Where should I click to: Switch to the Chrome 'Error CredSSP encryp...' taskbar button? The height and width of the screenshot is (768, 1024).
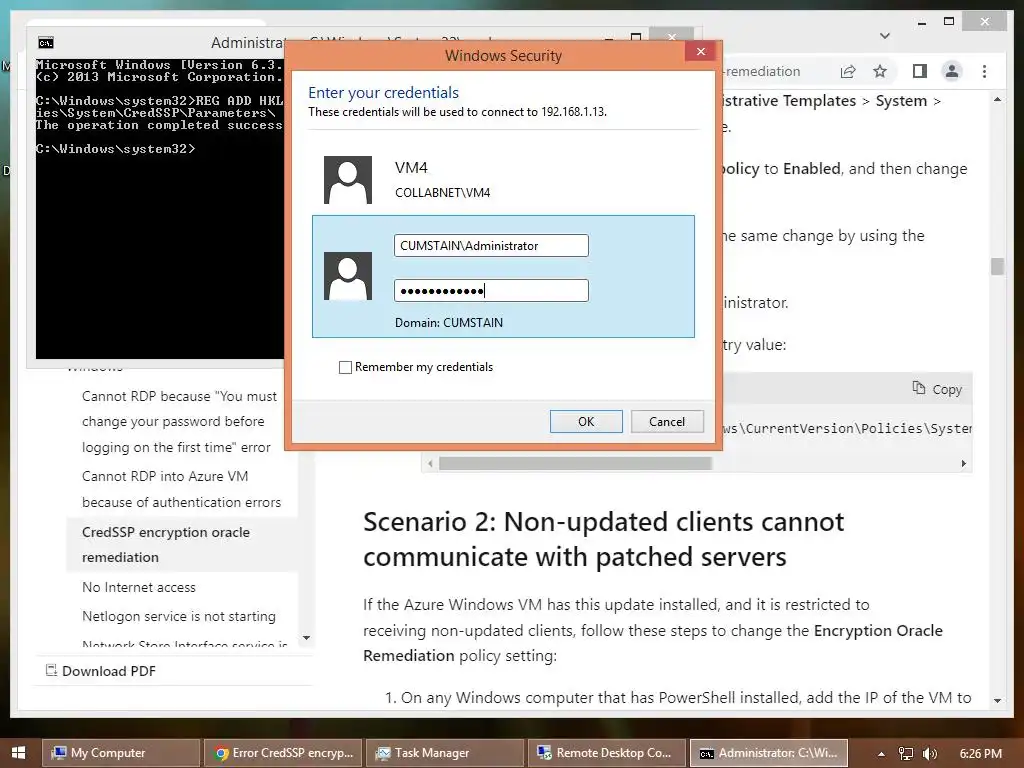coord(282,752)
